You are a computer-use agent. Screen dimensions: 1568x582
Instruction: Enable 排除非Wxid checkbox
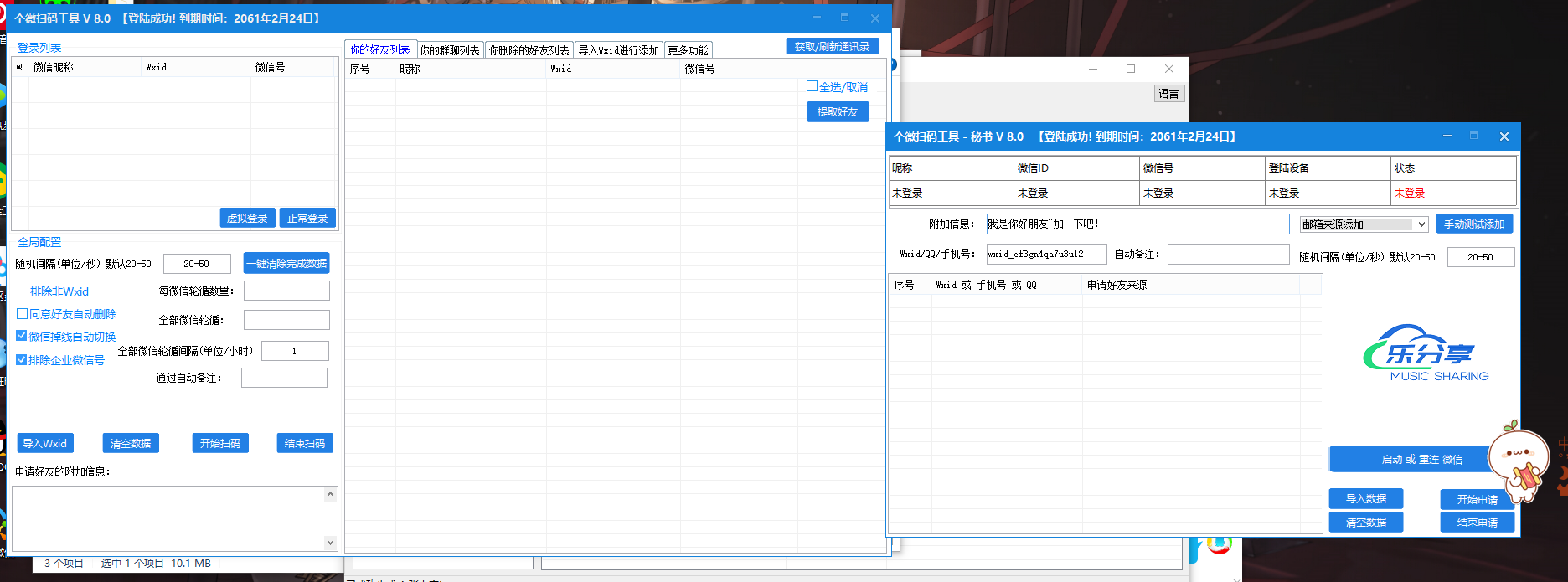23,291
